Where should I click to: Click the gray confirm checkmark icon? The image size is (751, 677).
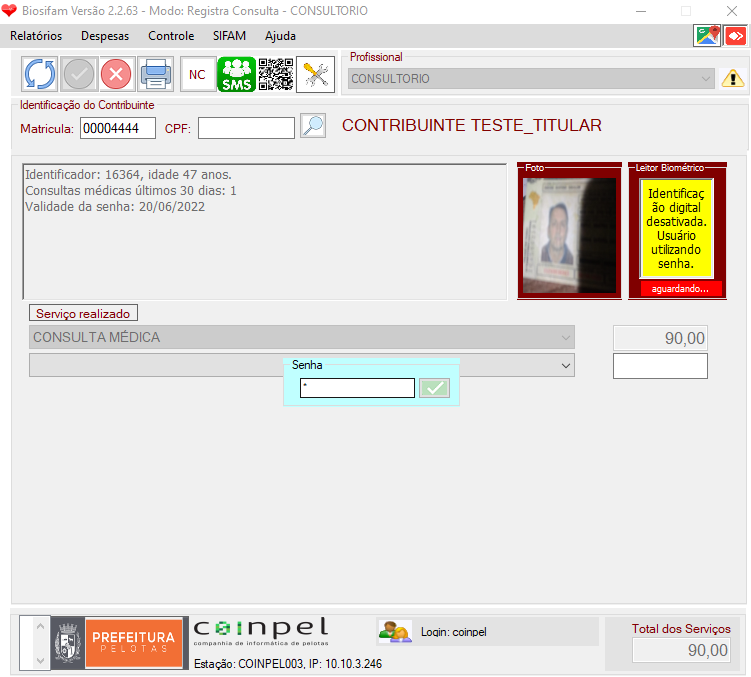pos(79,74)
